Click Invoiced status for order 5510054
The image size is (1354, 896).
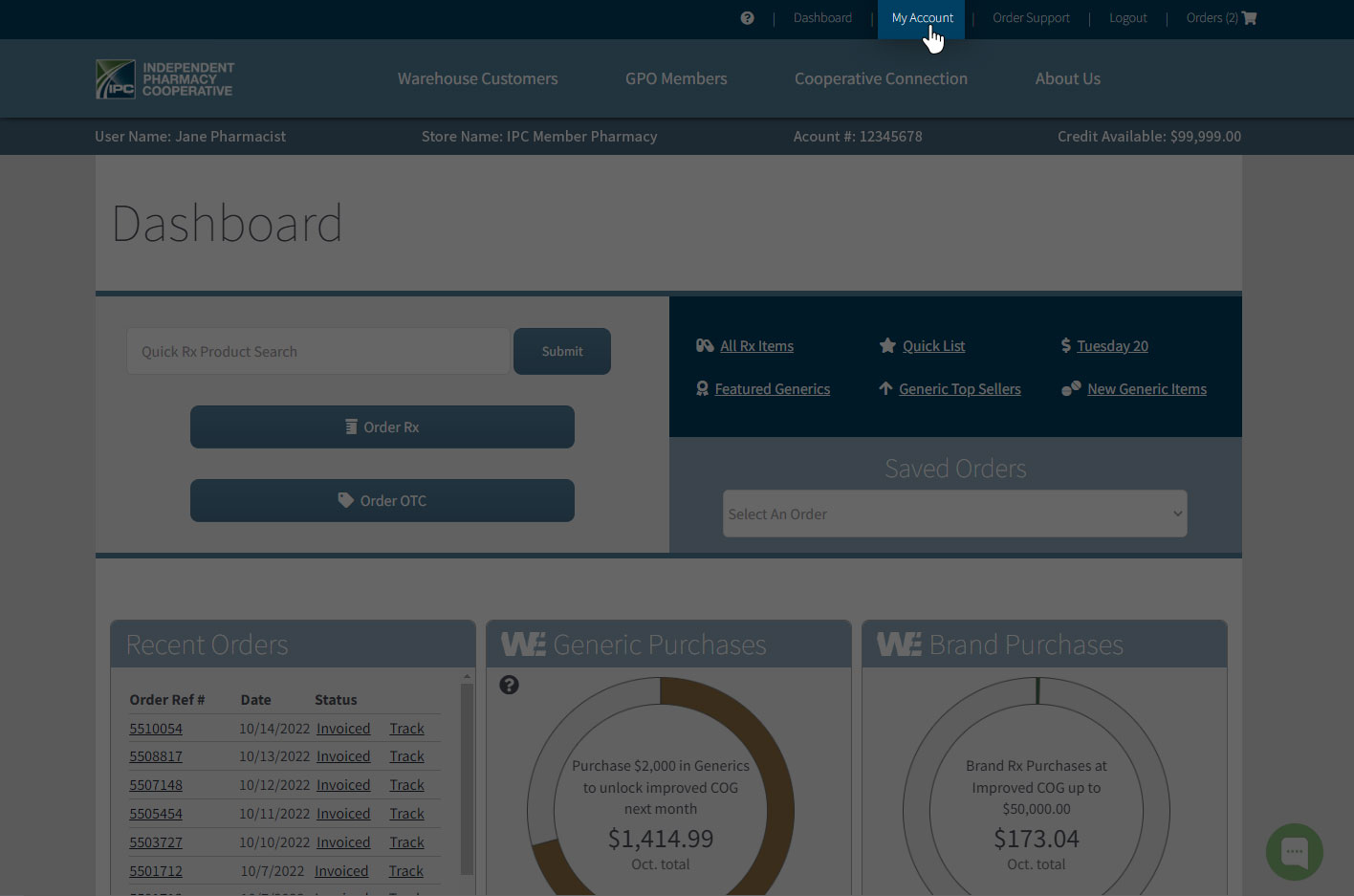[x=343, y=729]
